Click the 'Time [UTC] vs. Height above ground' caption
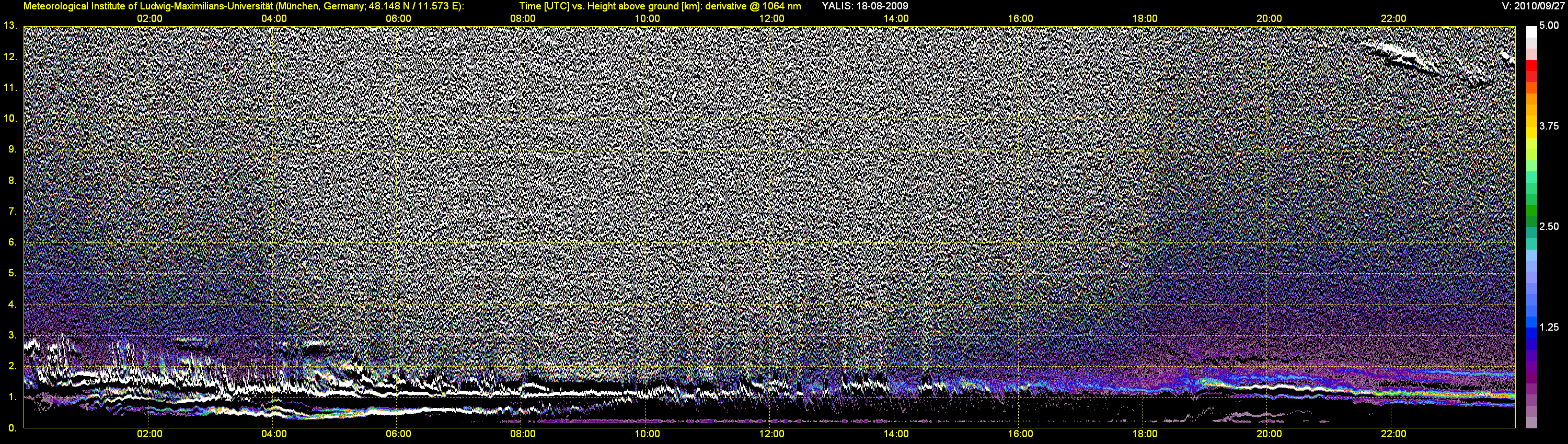 coord(660,6)
